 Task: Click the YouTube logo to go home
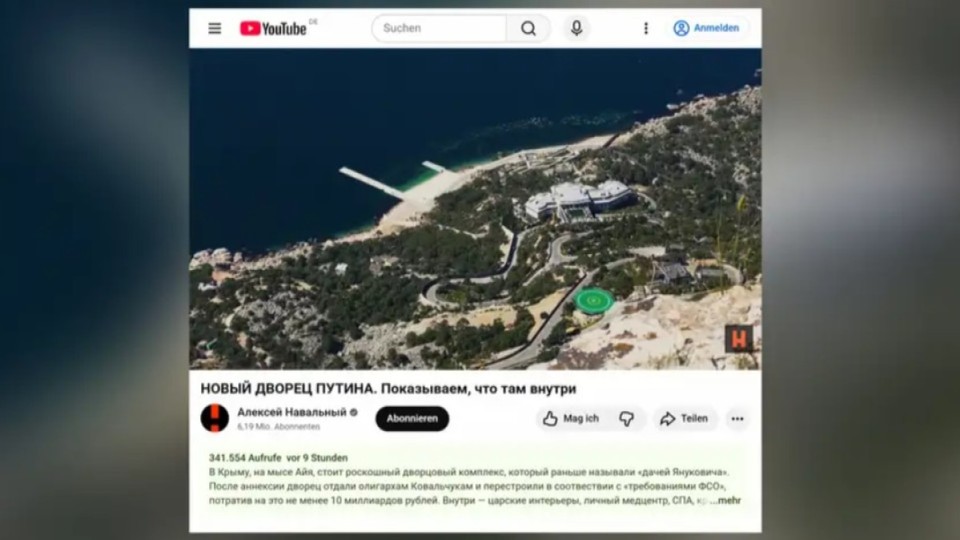[273, 28]
